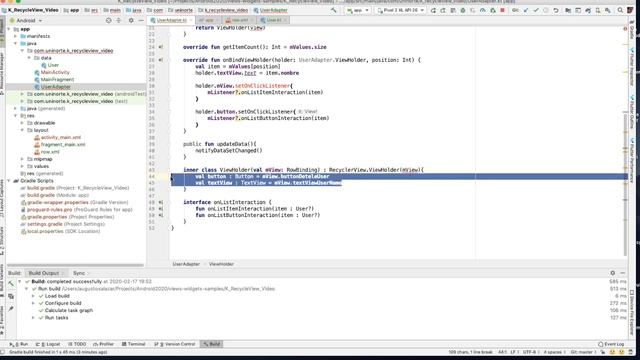640x360 pixels.
Task: Open the Pixel device selector dropdown
Action: pyautogui.click(x=400, y=10)
